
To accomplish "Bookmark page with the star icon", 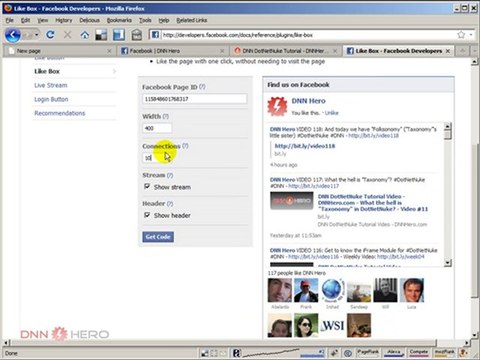I will 461,34.
